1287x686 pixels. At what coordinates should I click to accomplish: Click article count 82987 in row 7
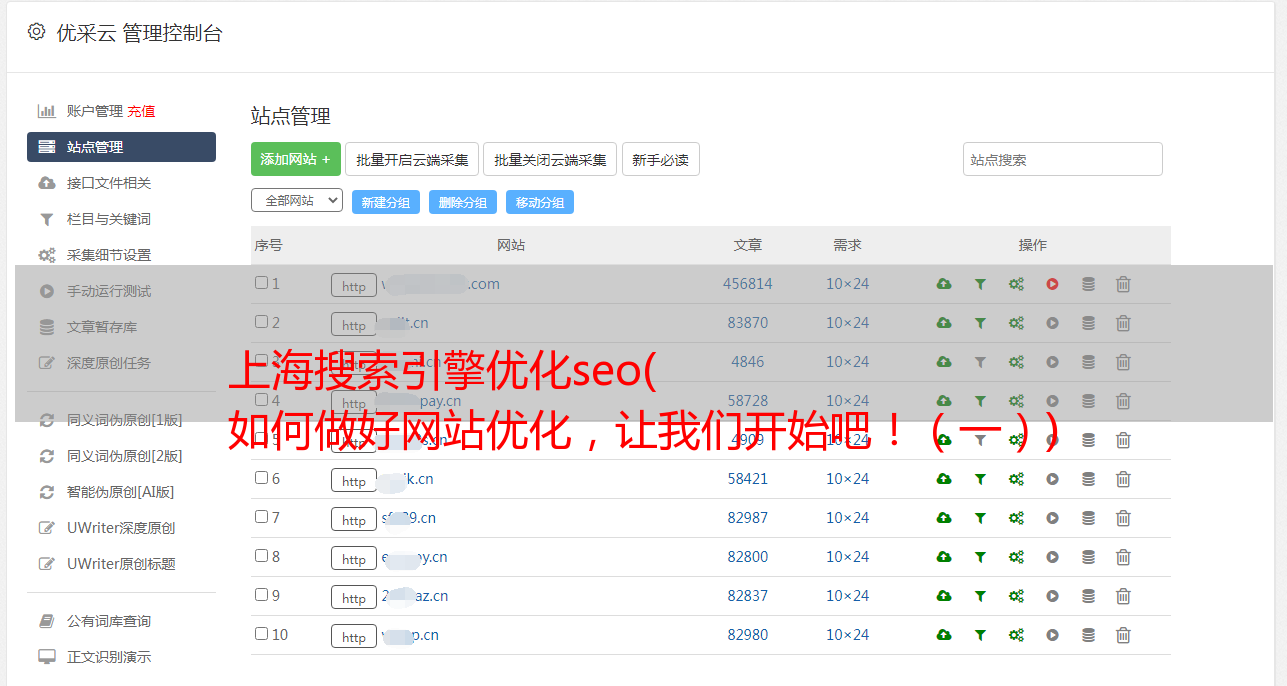pyautogui.click(x=748, y=518)
